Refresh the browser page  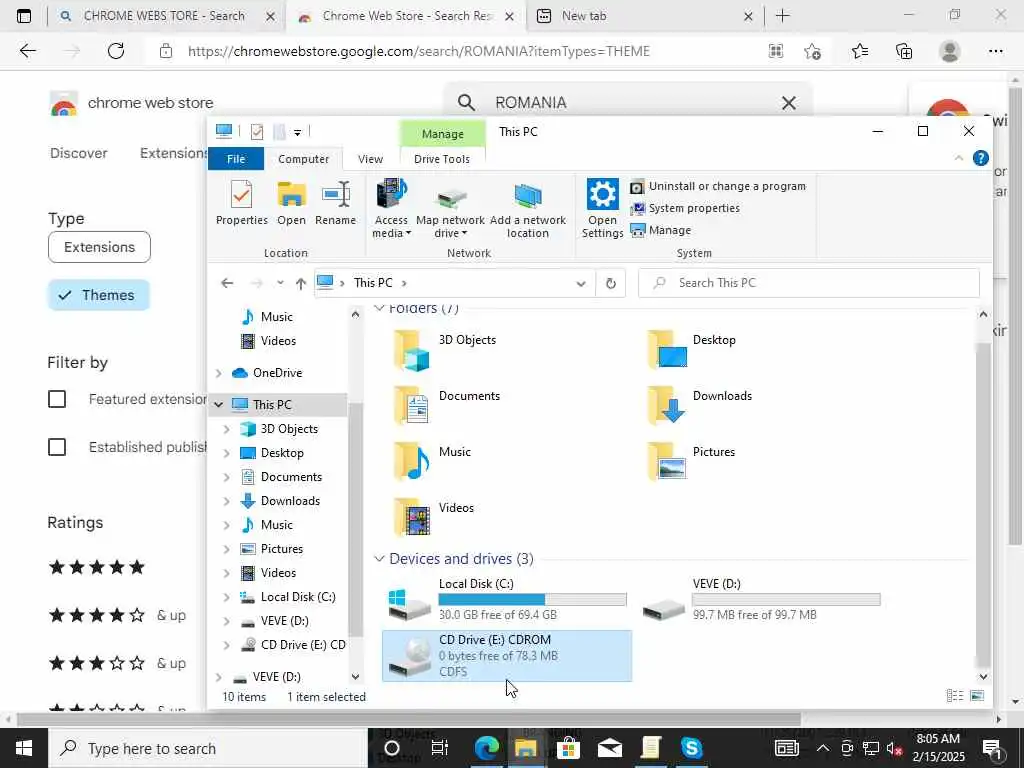(x=116, y=51)
